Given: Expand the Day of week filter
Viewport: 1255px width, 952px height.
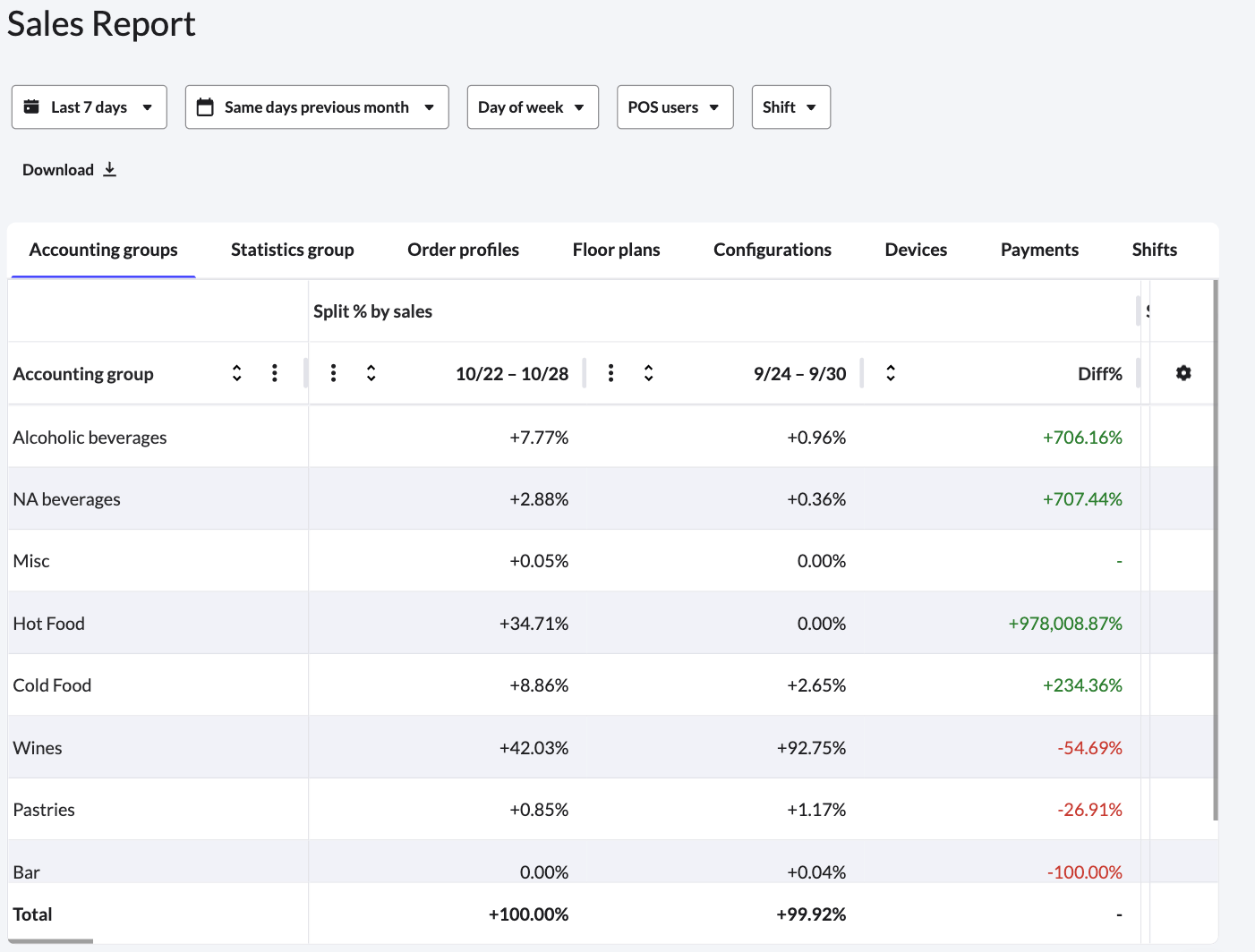Looking at the screenshot, I should pyautogui.click(x=532, y=106).
